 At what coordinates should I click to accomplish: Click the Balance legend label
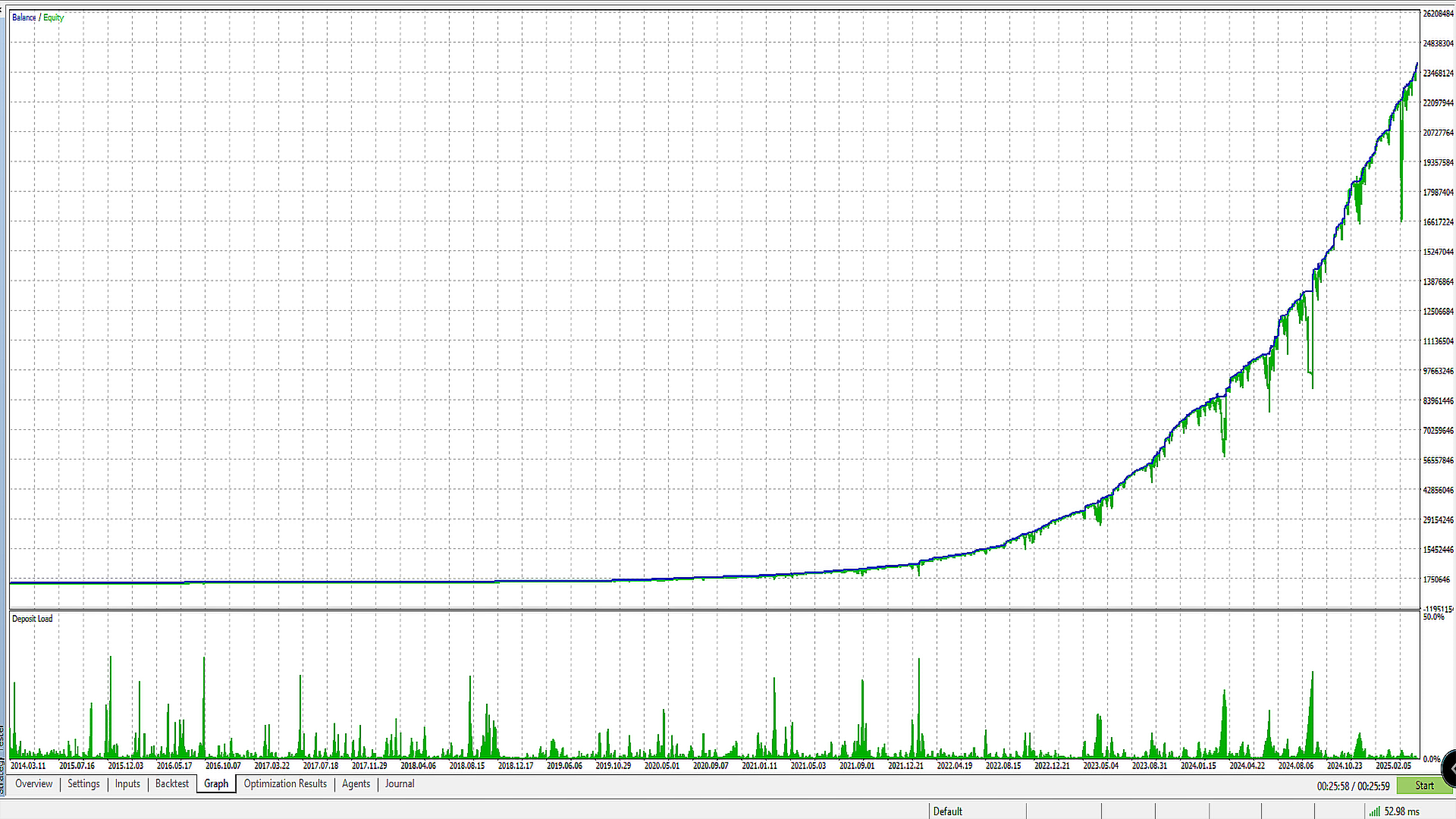24,17
